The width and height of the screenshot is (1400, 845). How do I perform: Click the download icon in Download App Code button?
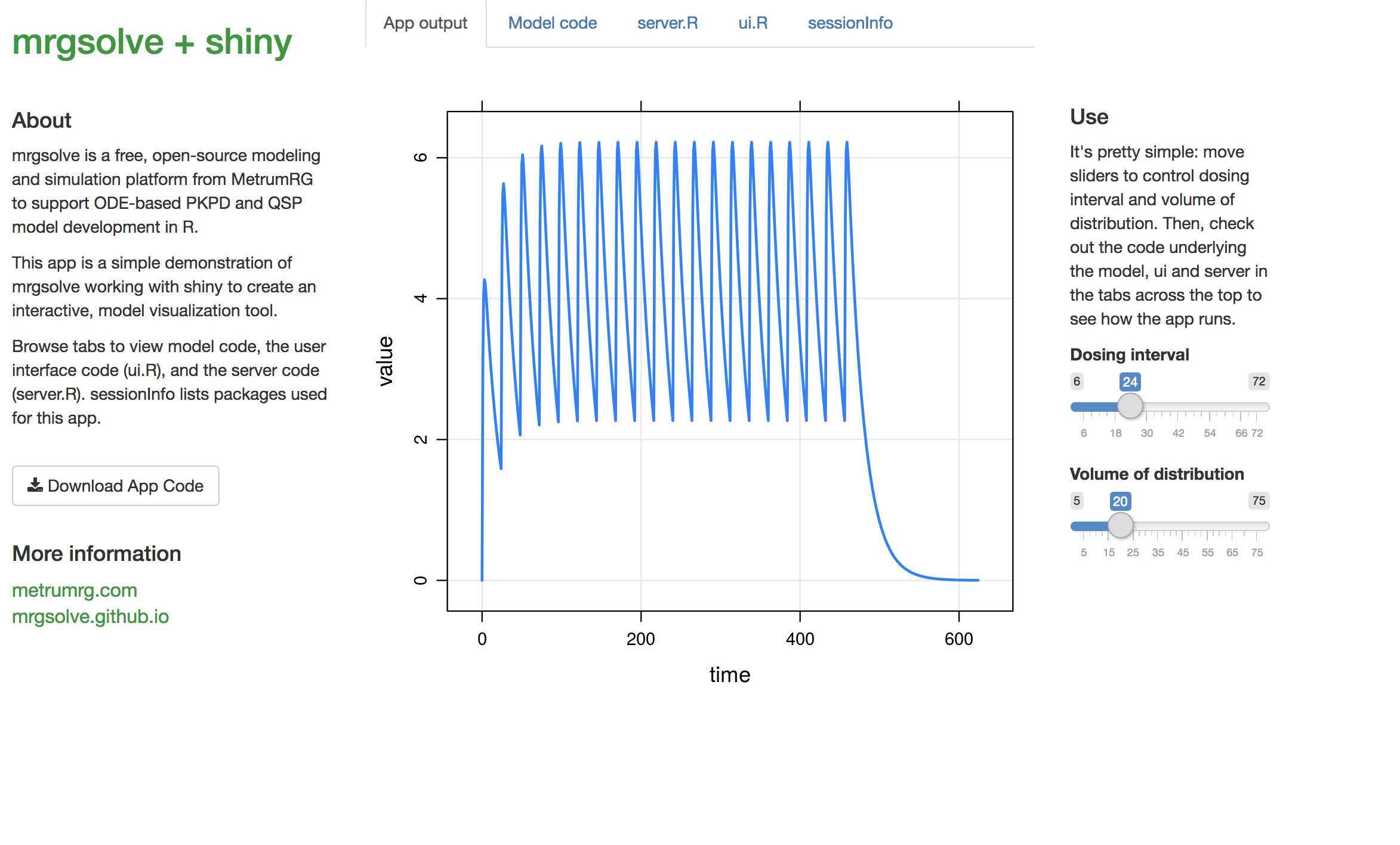pyautogui.click(x=35, y=485)
